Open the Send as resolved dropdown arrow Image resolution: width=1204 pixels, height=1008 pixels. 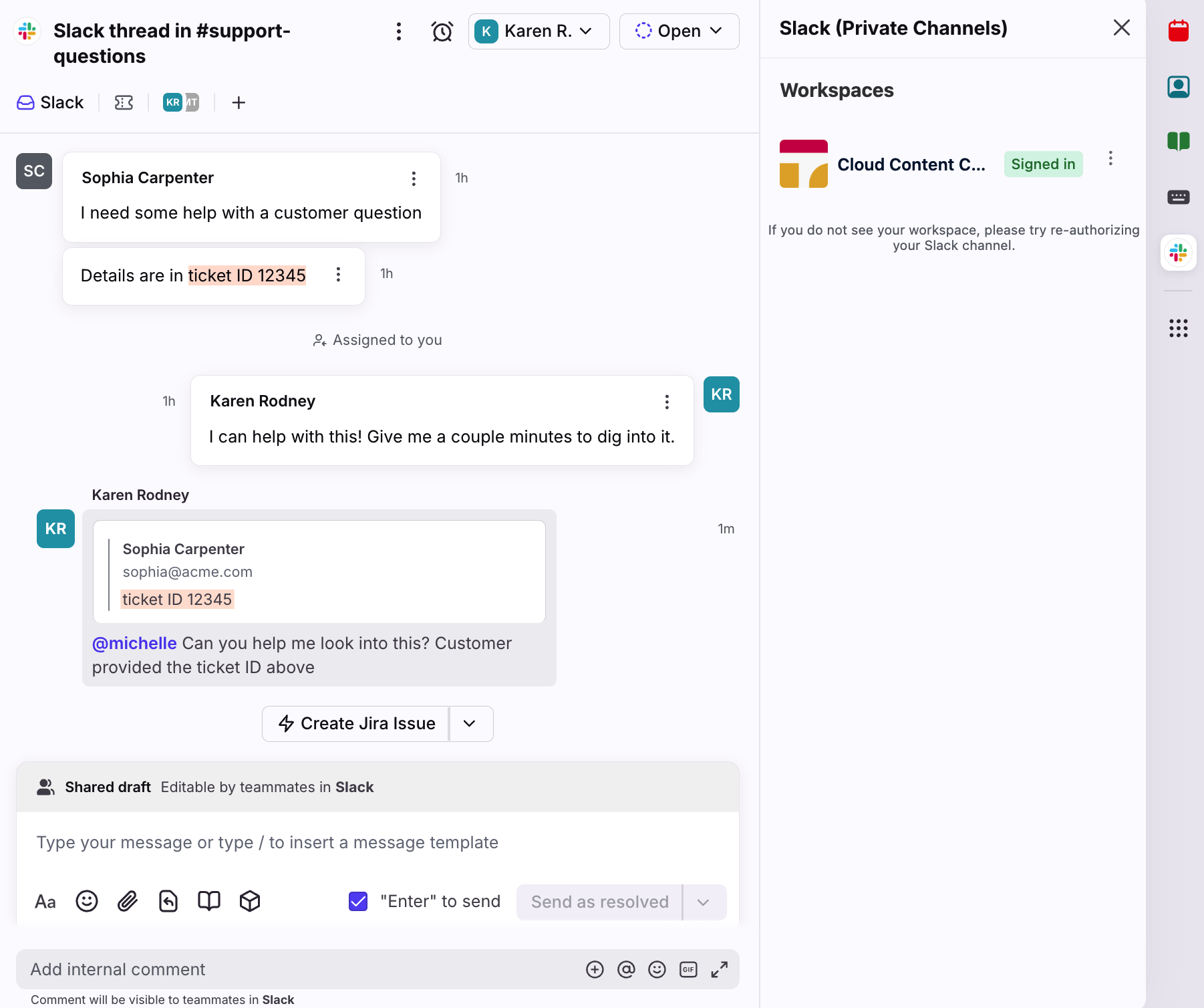pos(703,902)
